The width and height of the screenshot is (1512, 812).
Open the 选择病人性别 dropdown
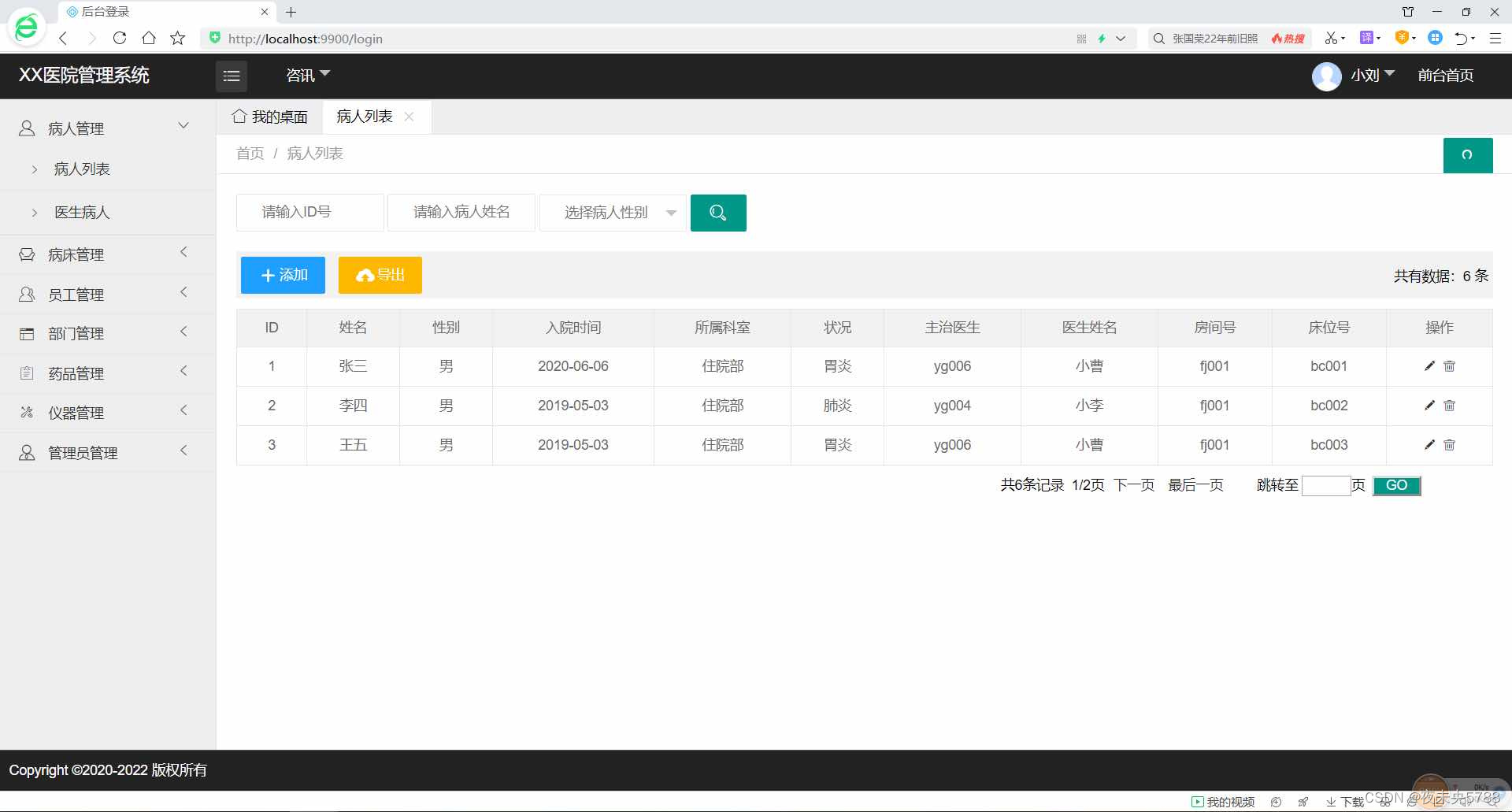(613, 213)
